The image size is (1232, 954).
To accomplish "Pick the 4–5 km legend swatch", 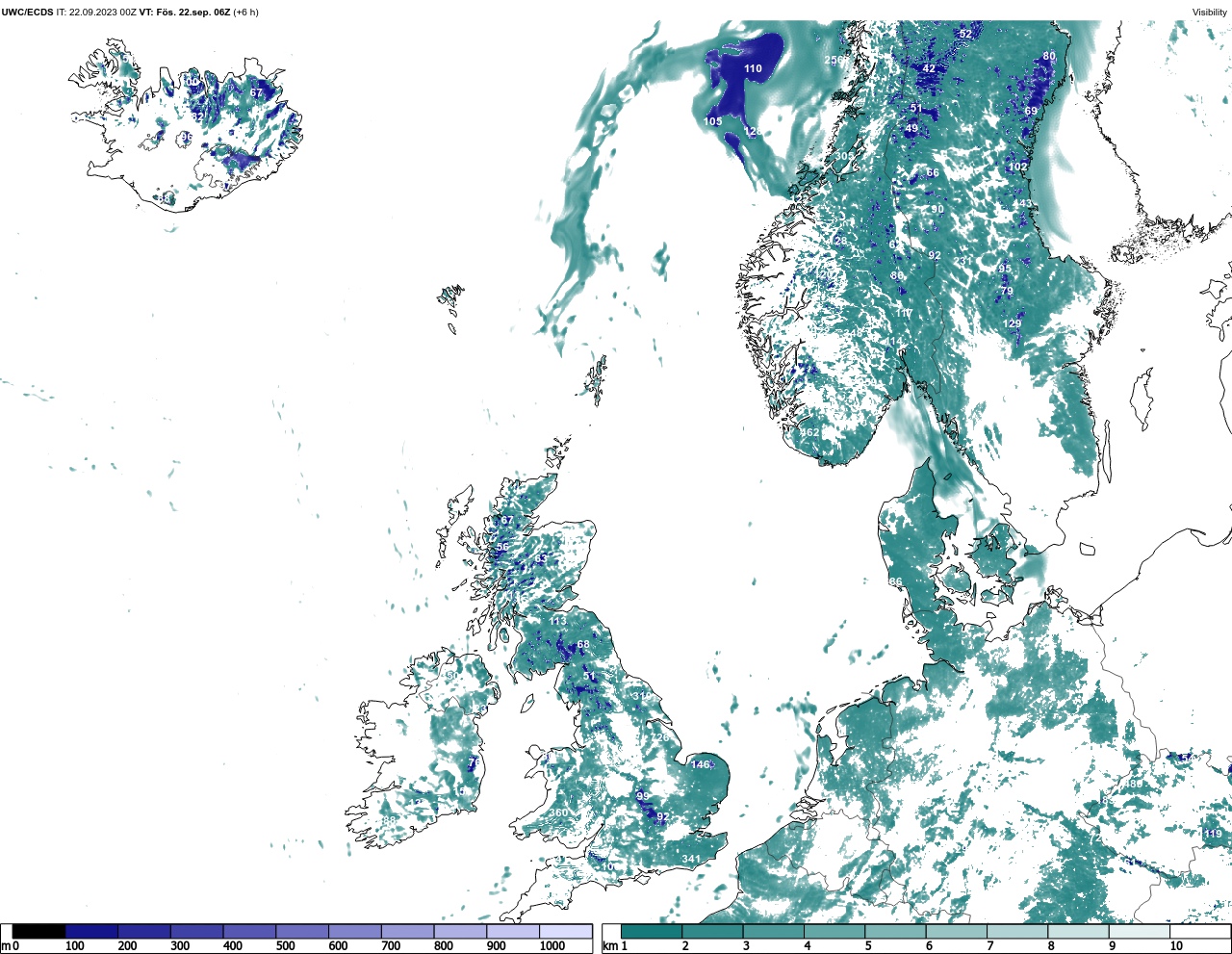I will coord(834,932).
